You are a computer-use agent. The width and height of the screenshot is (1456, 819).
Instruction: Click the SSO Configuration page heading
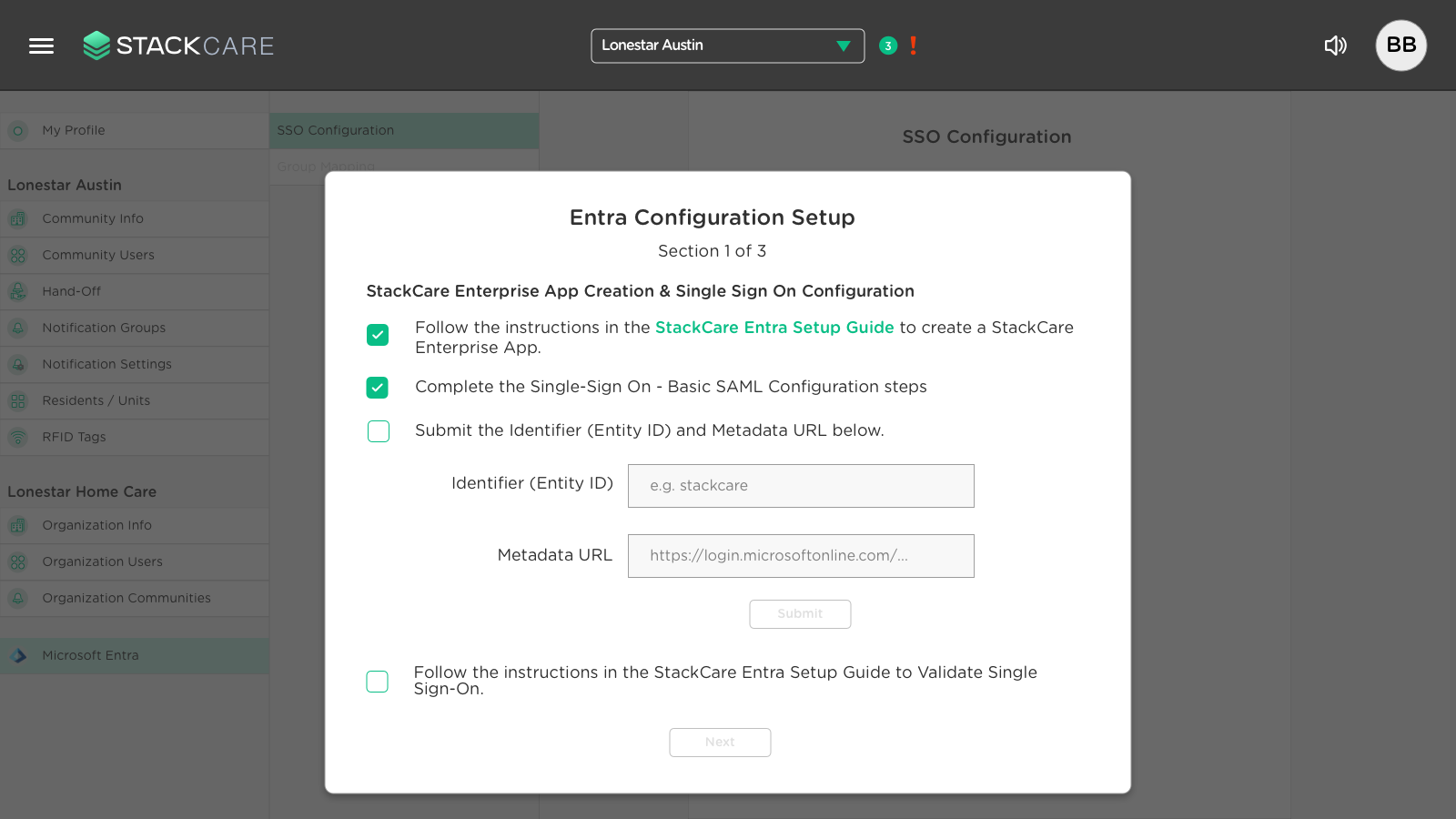pyautogui.click(x=986, y=136)
